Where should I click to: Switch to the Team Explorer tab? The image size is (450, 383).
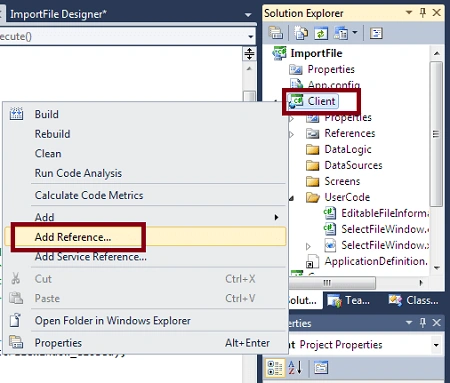[x=349, y=301]
